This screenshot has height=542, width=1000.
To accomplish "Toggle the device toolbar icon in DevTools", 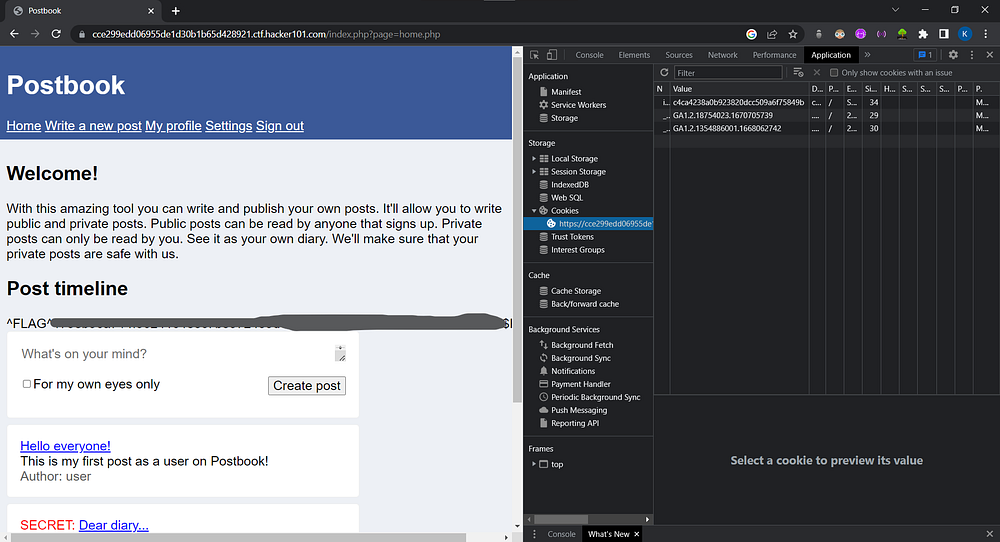I will click(551, 55).
